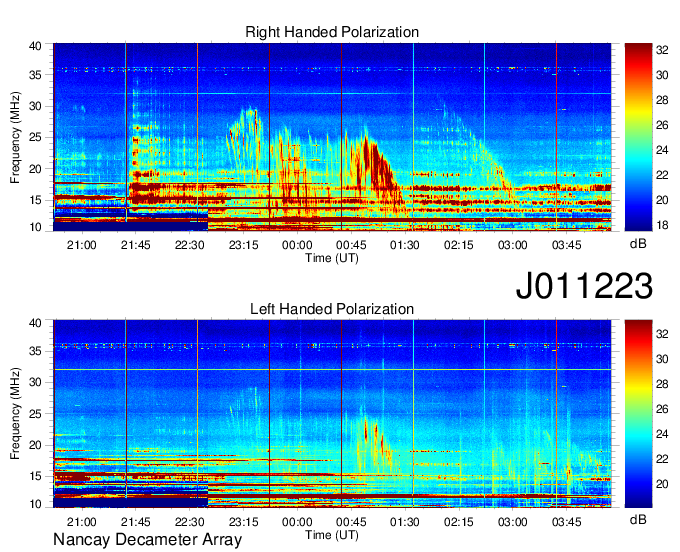Click the 32 dB tick on Right Handed colorbar
Screen dimensions: 680x552
pos(662,50)
